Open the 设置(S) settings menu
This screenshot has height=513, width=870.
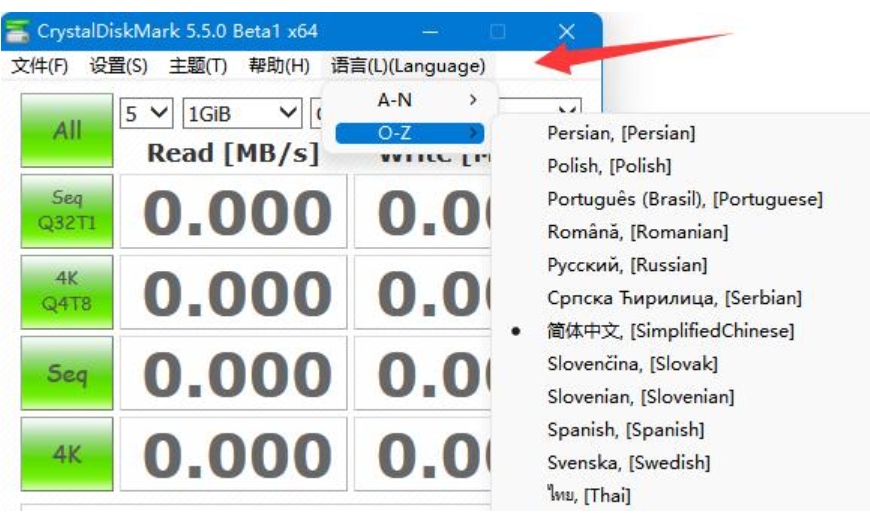[x=118, y=66]
